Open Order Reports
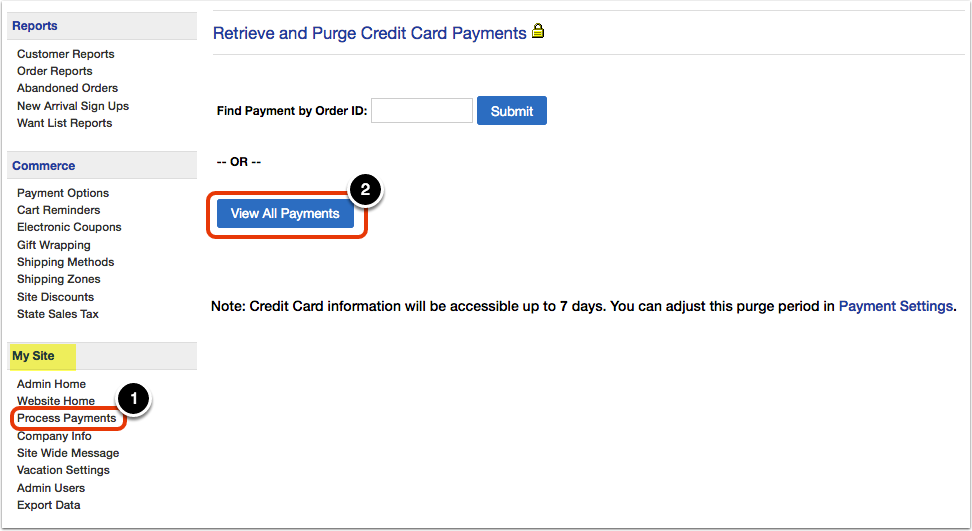972x531 pixels. pyautogui.click(x=55, y=71)
